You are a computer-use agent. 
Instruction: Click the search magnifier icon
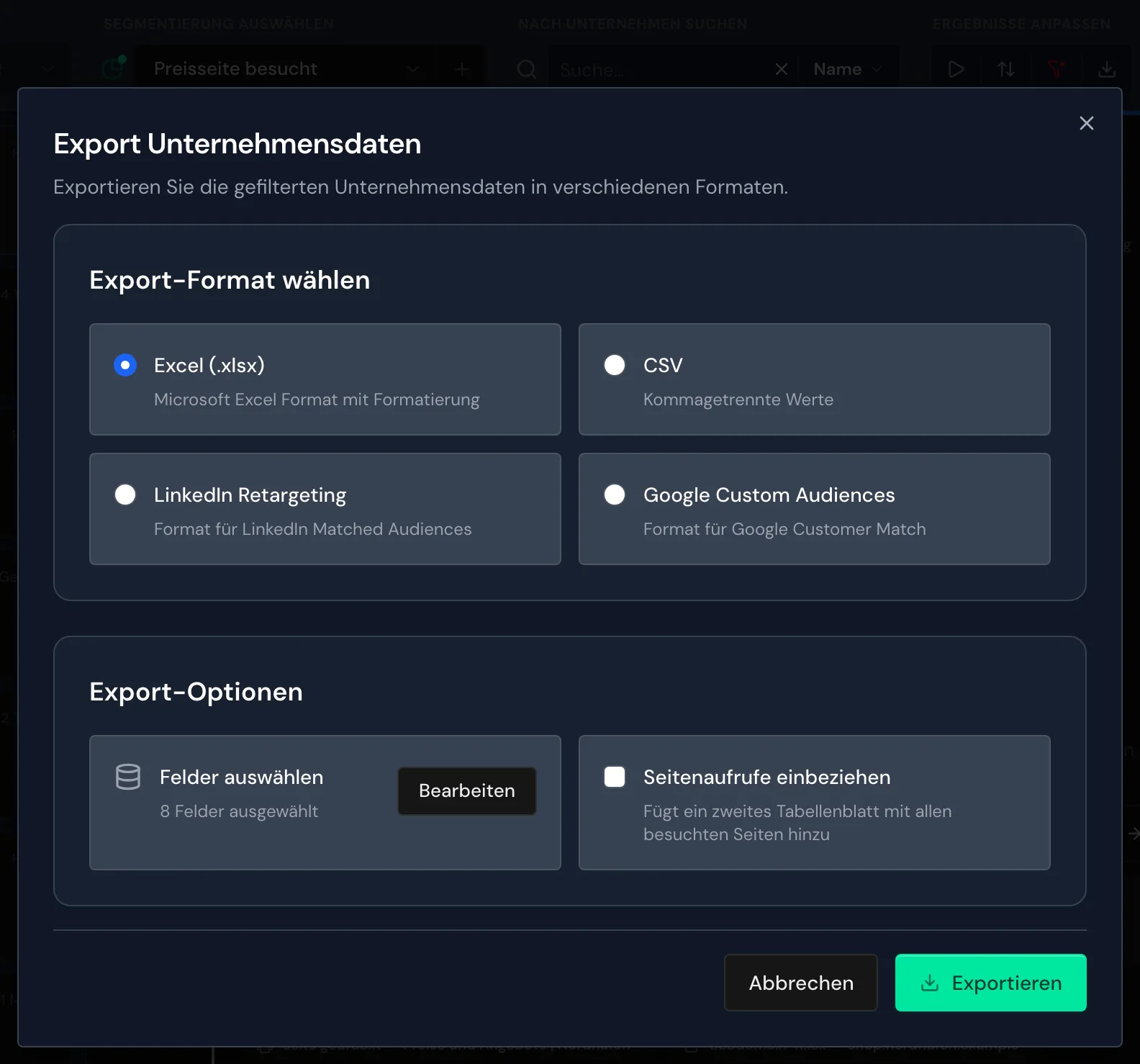(527, 69)
